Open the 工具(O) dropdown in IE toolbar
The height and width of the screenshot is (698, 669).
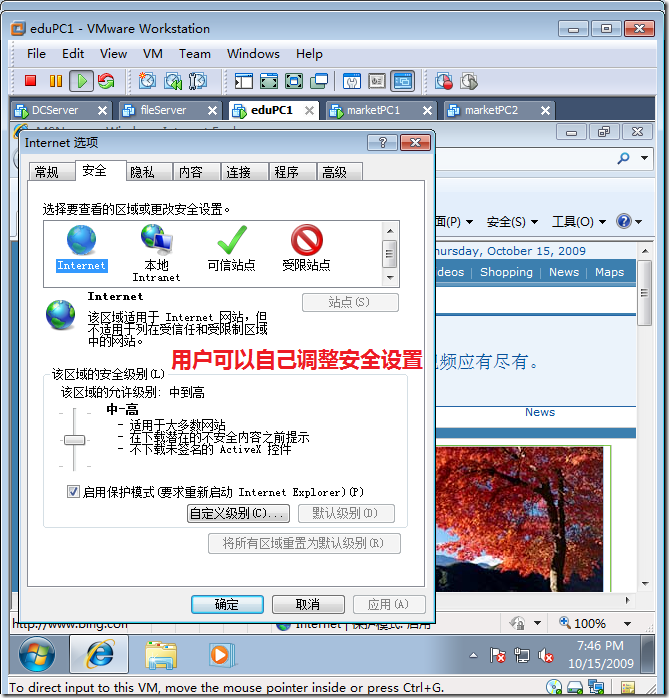[x=579, y=222]
